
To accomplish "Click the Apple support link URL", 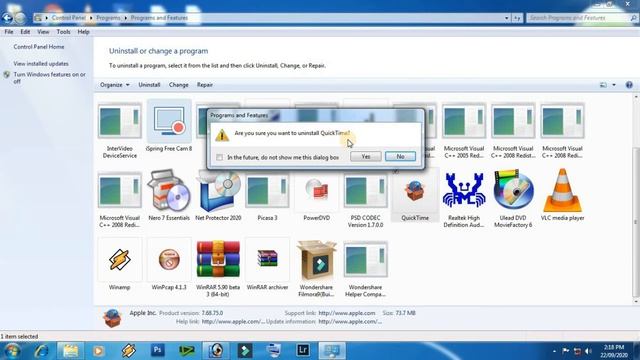I will click(x=347, y=313).
